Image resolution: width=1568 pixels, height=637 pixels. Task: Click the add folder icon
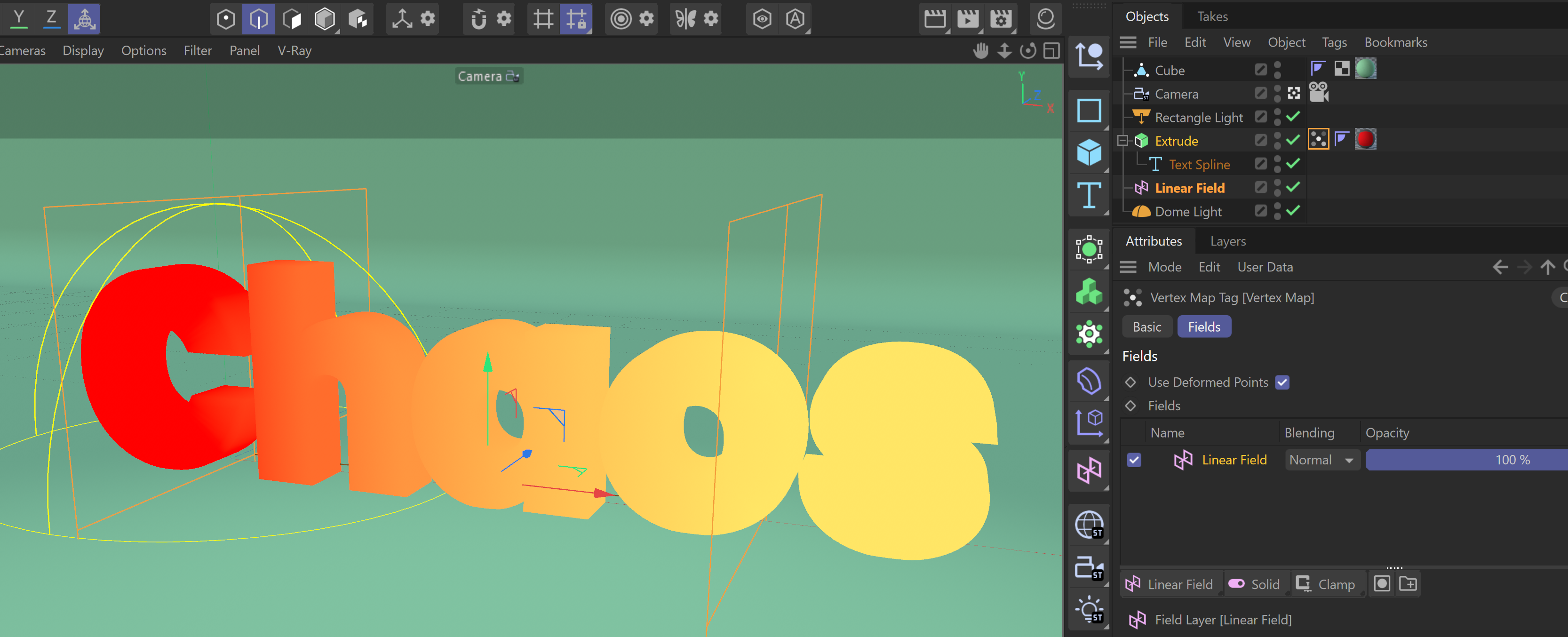[1408, 584]
